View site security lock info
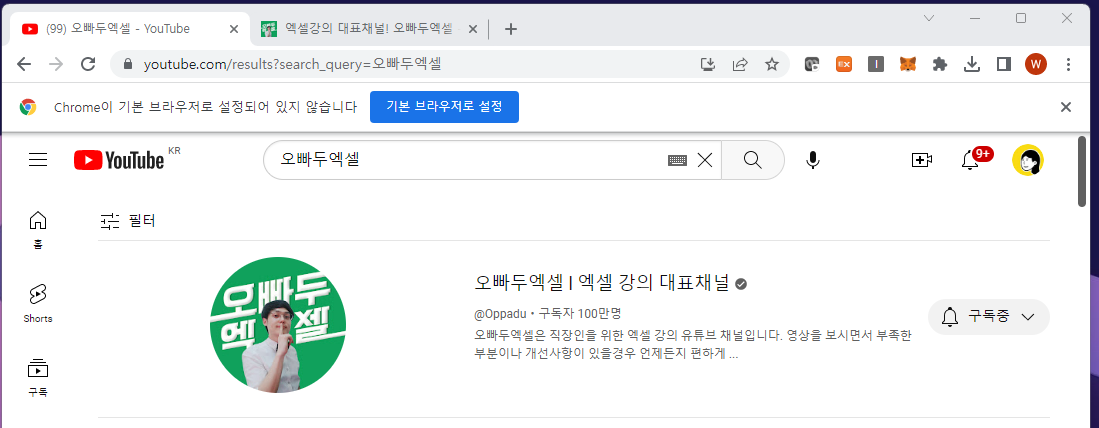The image size is (1099, 428). pyautogui.click(x=128, y=64)
